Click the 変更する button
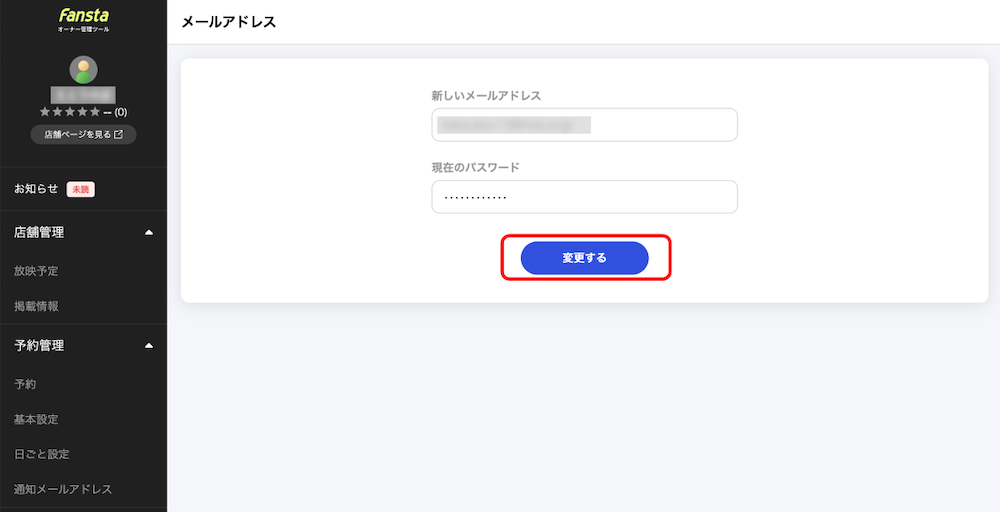Viewport: 1000px width, 512px height. tap(585, 258)
